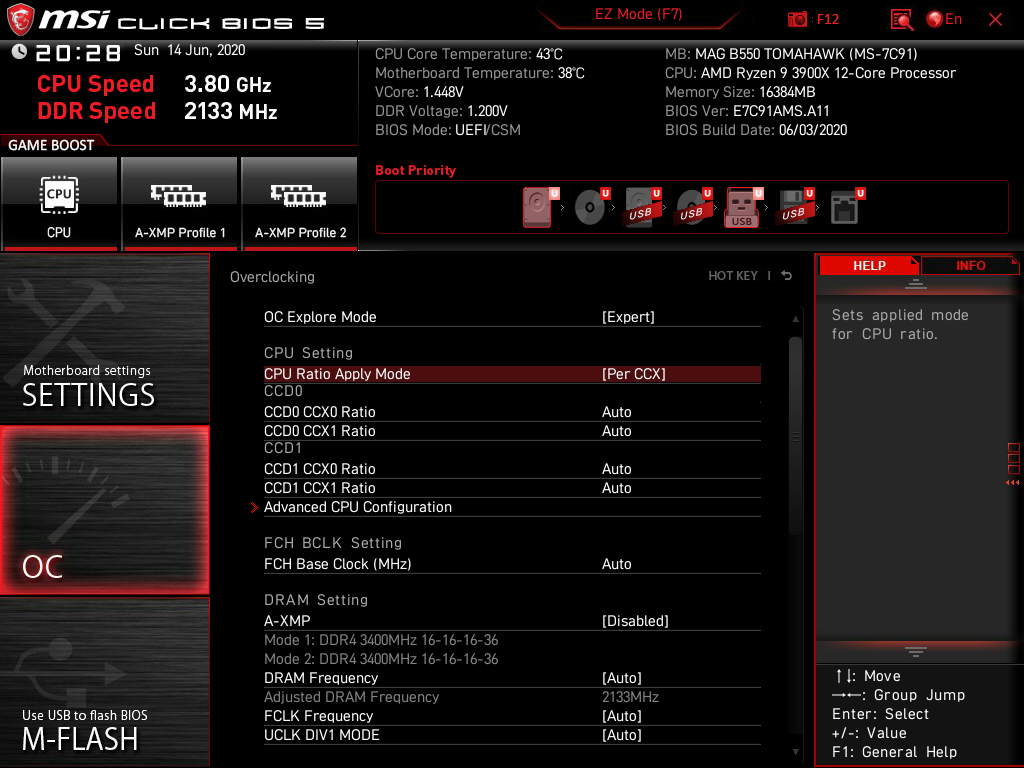The width and height of the screenshot is (1024, 768).
Task: Click the CPU Core Temperature 43°C text
Action: pos(468,54)
